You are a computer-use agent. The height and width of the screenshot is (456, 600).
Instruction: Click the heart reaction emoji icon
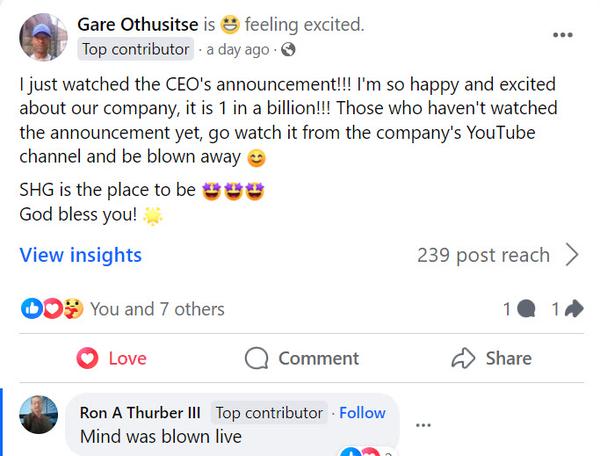click(51, 309)
